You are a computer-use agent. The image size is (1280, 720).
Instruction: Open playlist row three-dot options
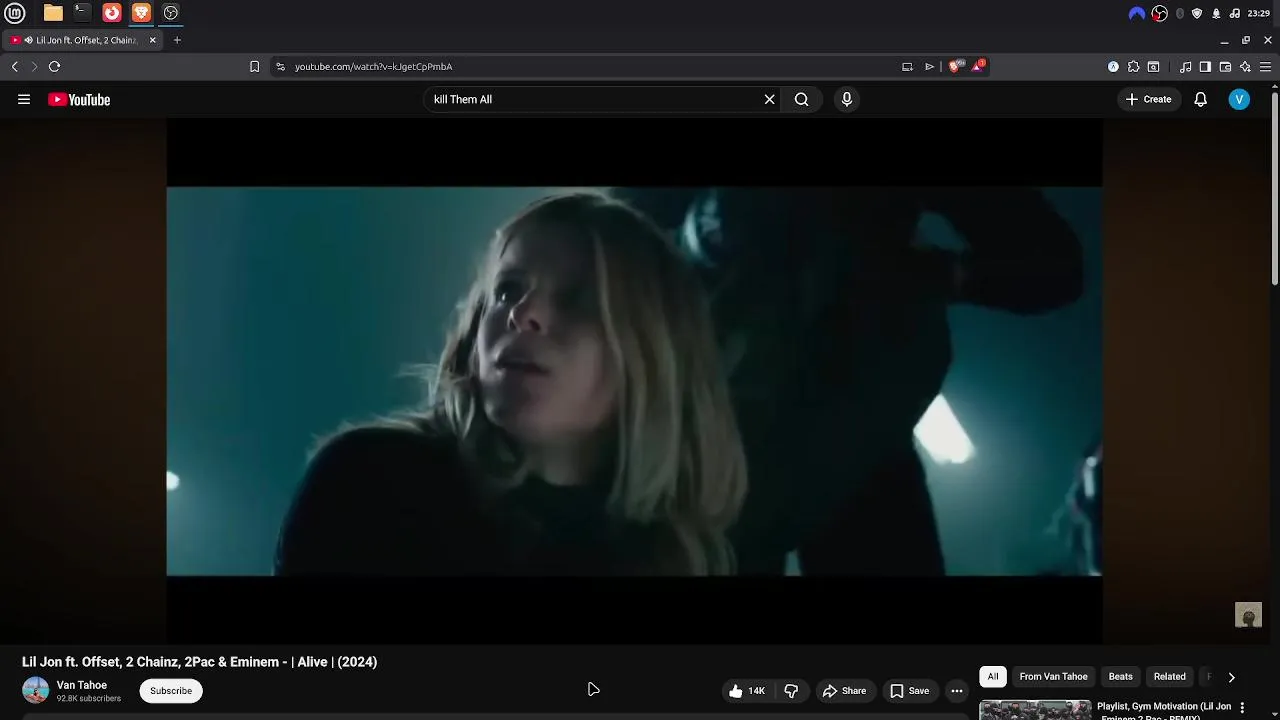(1244, 706)
